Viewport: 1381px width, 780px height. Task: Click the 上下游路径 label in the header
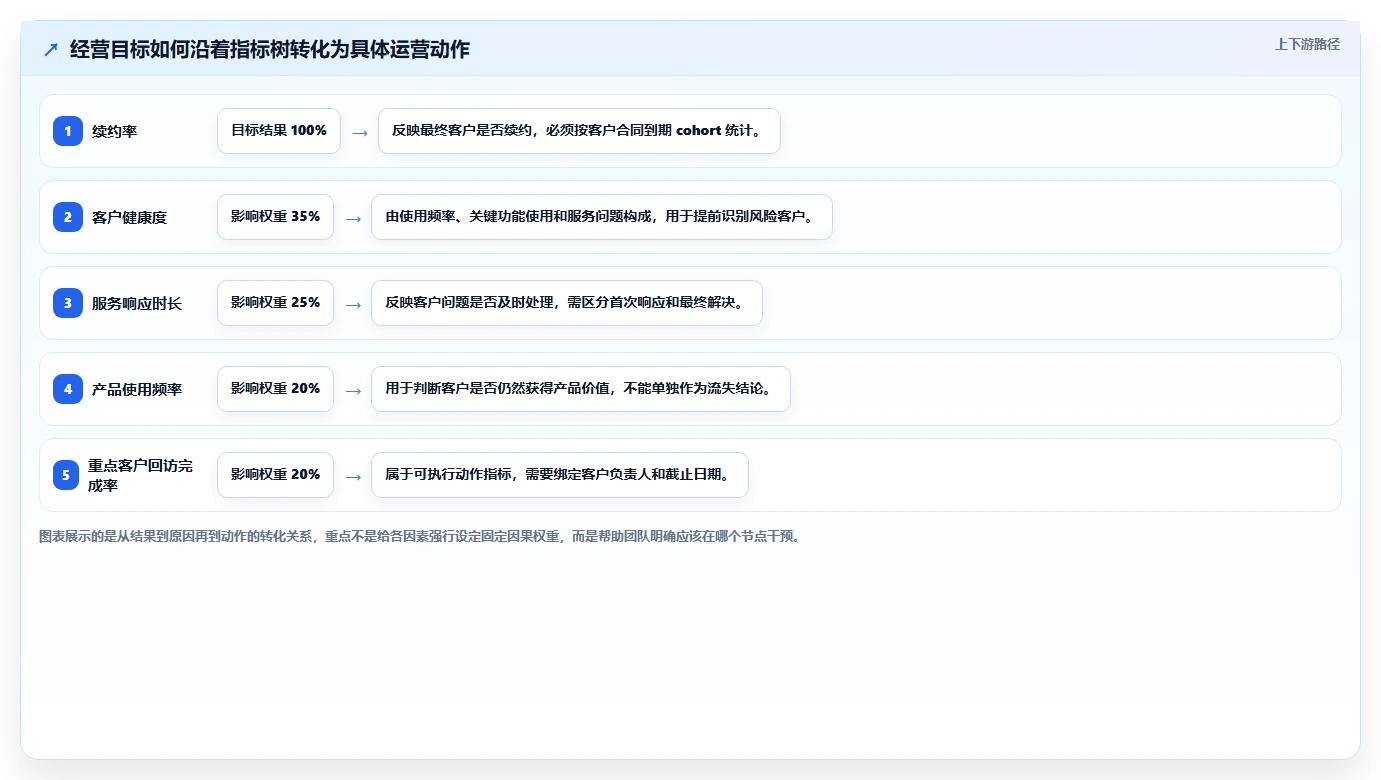point(1307,44)
